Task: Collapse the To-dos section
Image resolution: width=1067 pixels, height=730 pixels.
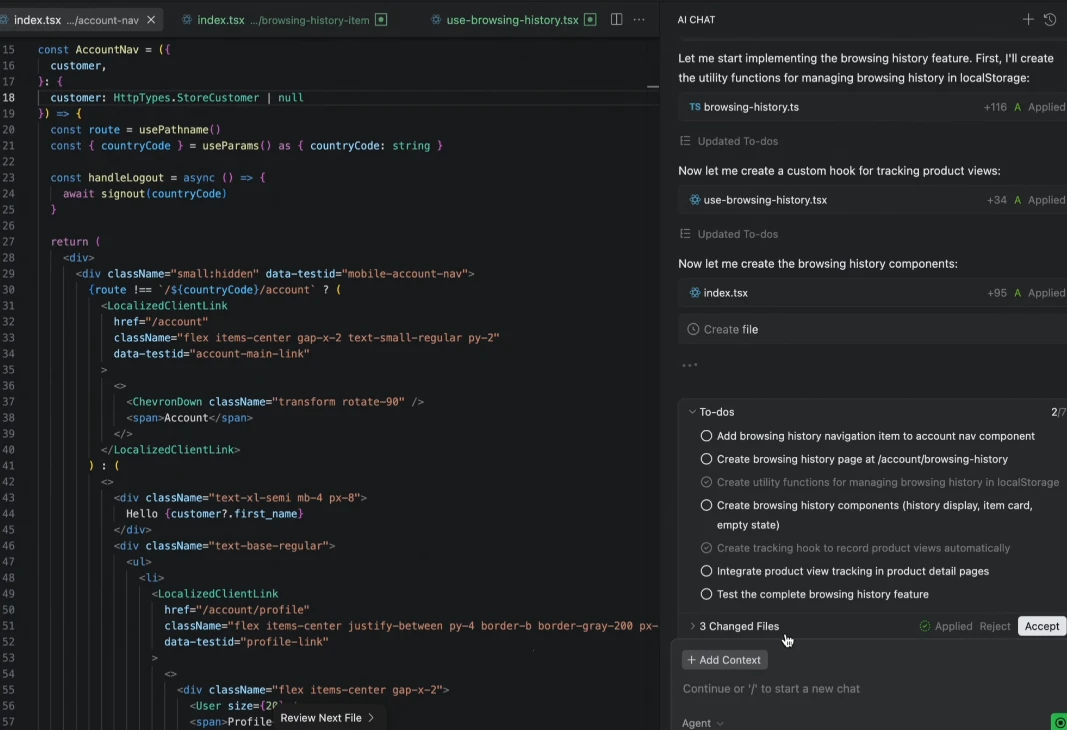Action: (x=692, y=412)
